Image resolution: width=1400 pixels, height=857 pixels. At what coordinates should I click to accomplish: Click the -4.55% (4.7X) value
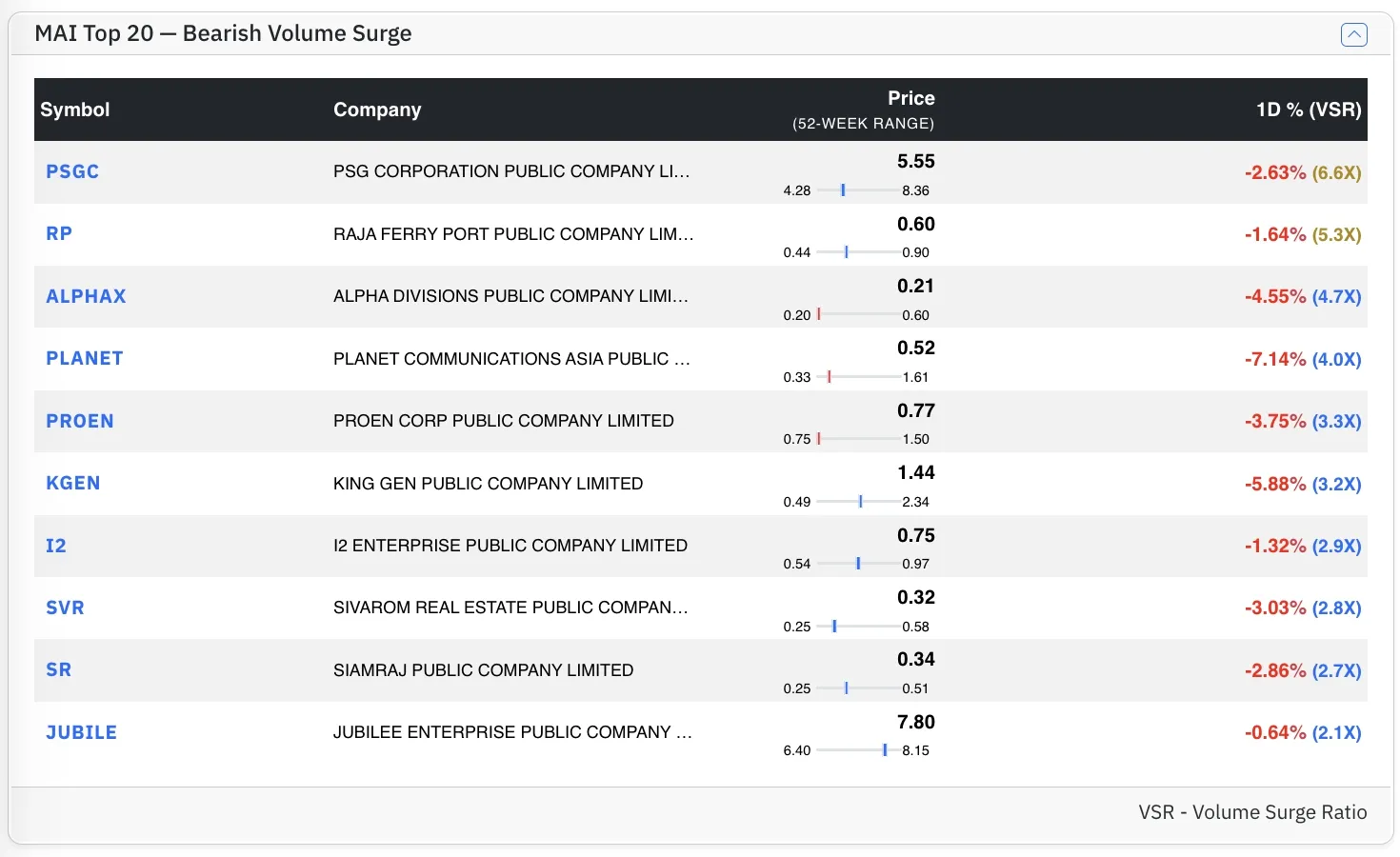click(1303, 297)
